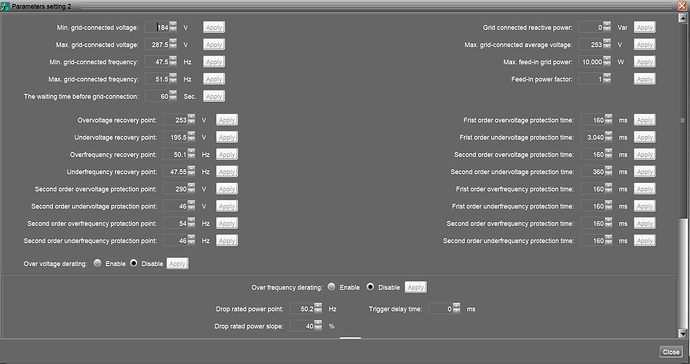Apply the waiting time before grid-connection
This screenshot has width=690, height=364.
[214, 96]
